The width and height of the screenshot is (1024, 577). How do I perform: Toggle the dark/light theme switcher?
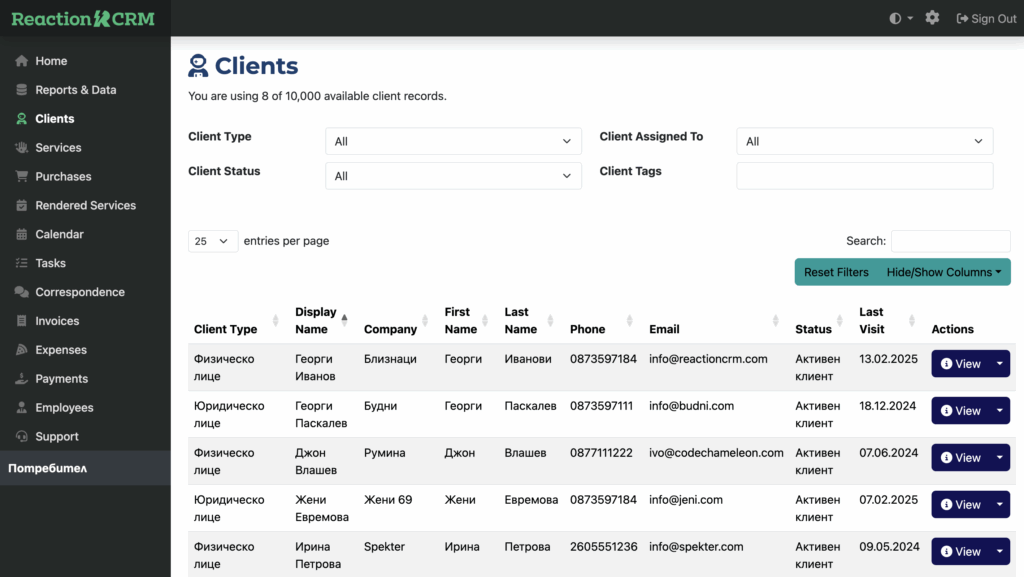point(900,18)
